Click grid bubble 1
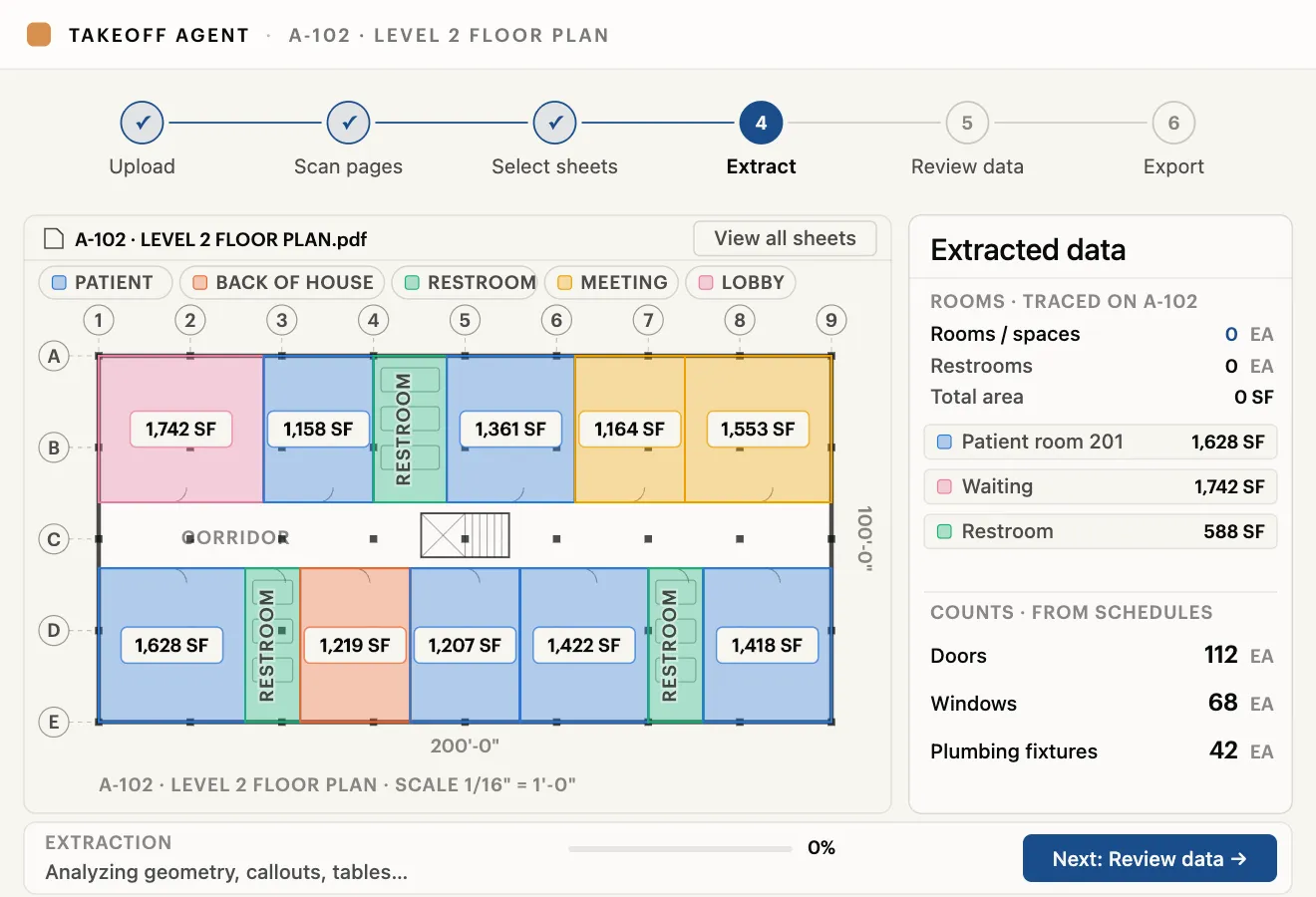1316x897 pixels. (98, 320)
